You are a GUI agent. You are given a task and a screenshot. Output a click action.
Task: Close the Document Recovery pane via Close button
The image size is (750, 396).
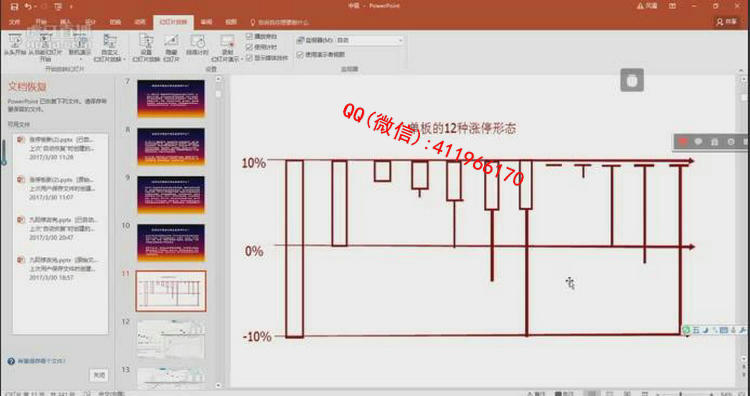click(99, 375)
